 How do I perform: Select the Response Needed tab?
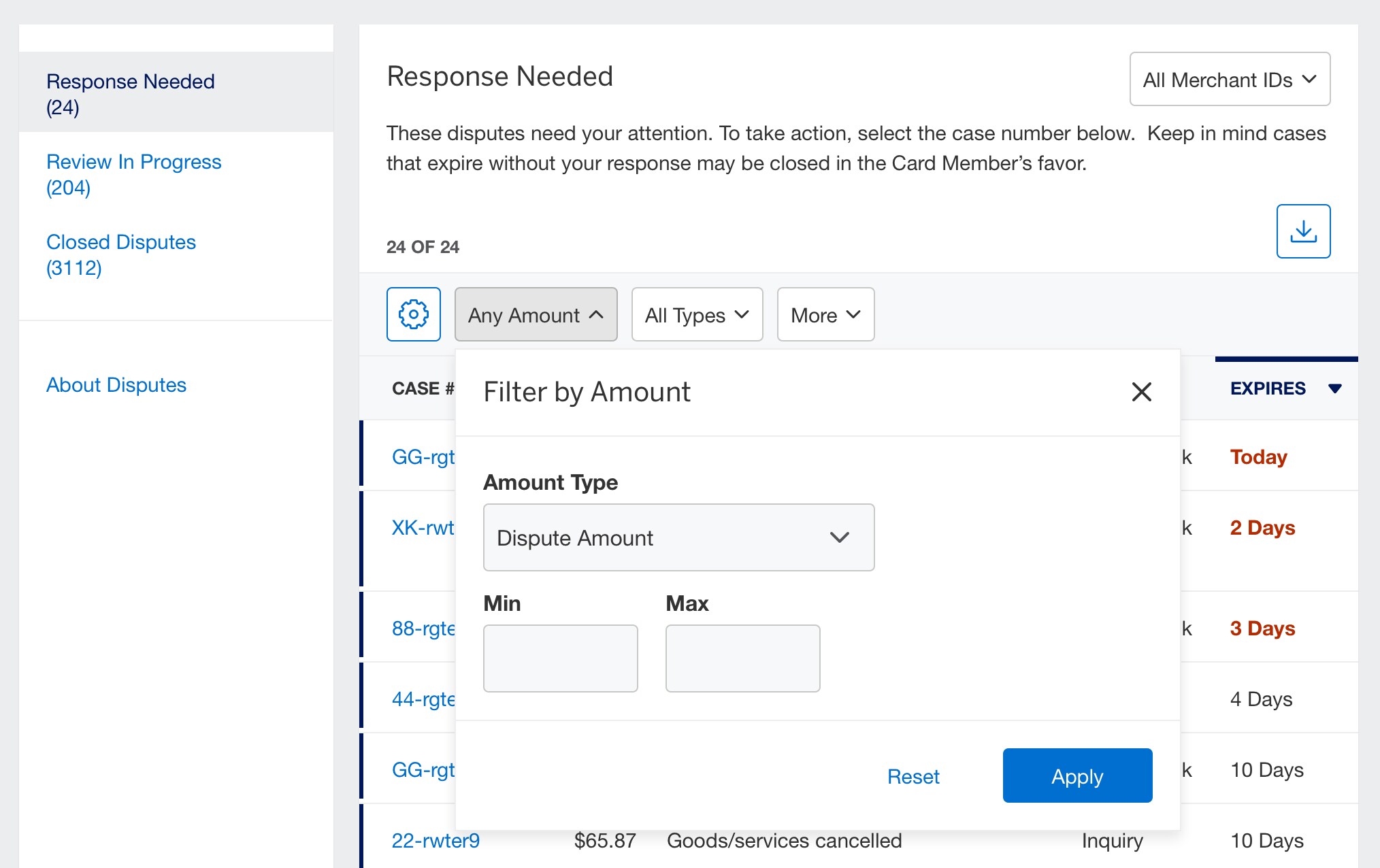130,93
